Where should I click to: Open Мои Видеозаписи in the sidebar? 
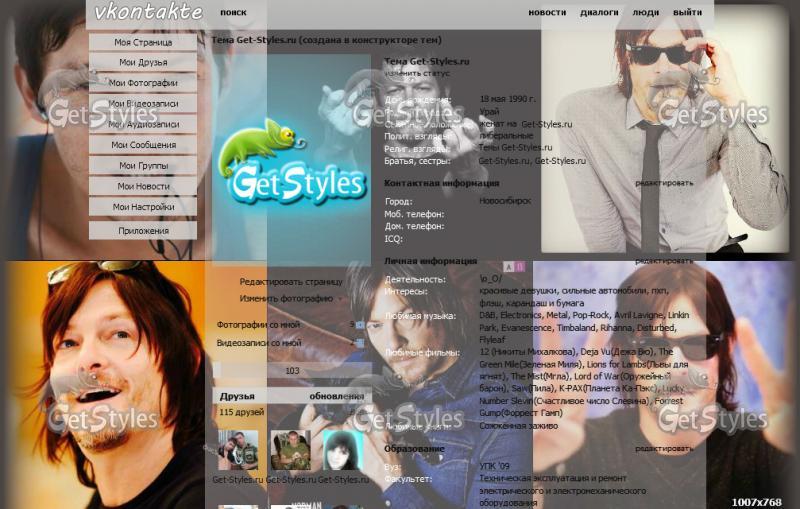coord(143,104)
